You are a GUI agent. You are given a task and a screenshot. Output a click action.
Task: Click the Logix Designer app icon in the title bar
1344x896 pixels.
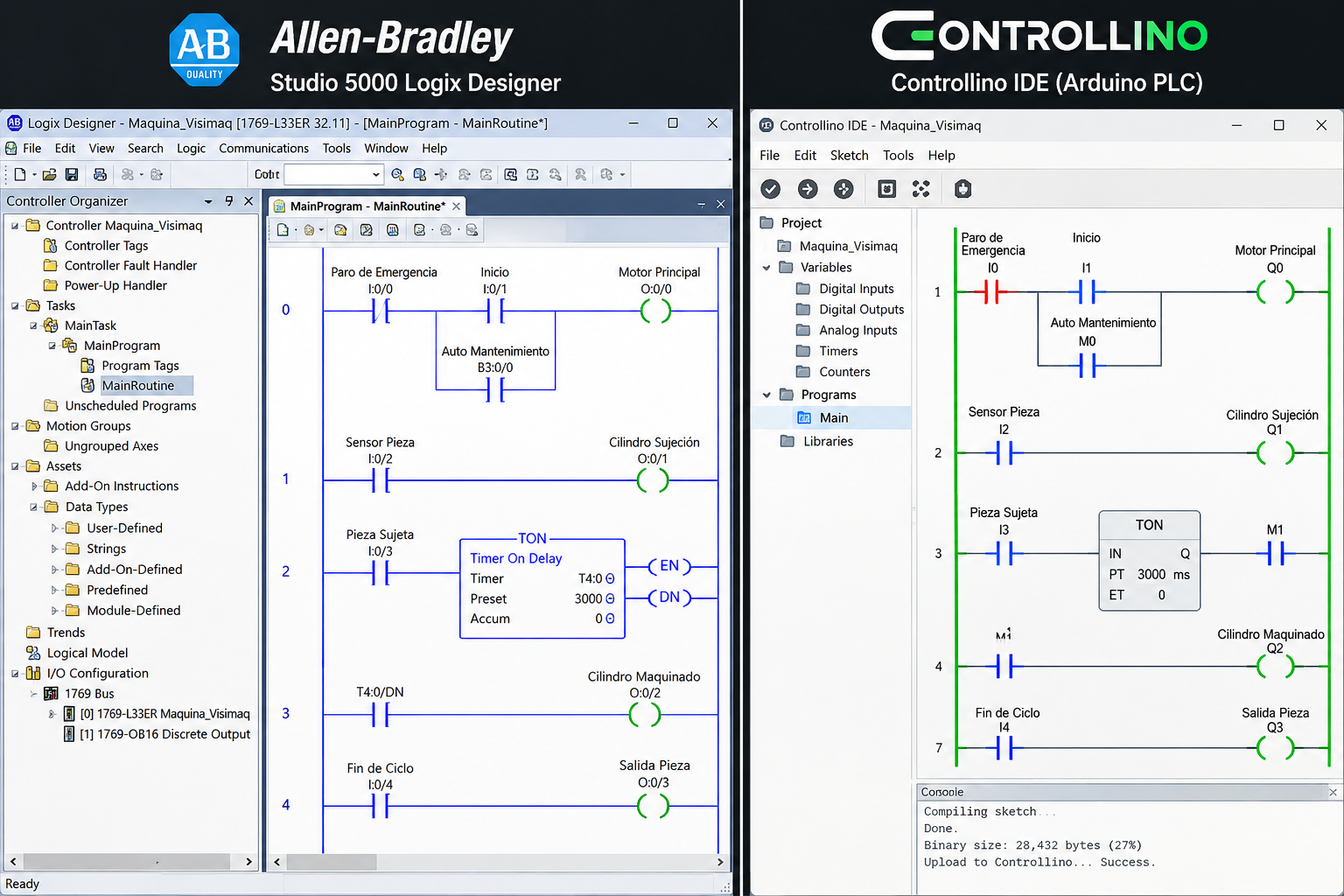click(x=14, y=122)
